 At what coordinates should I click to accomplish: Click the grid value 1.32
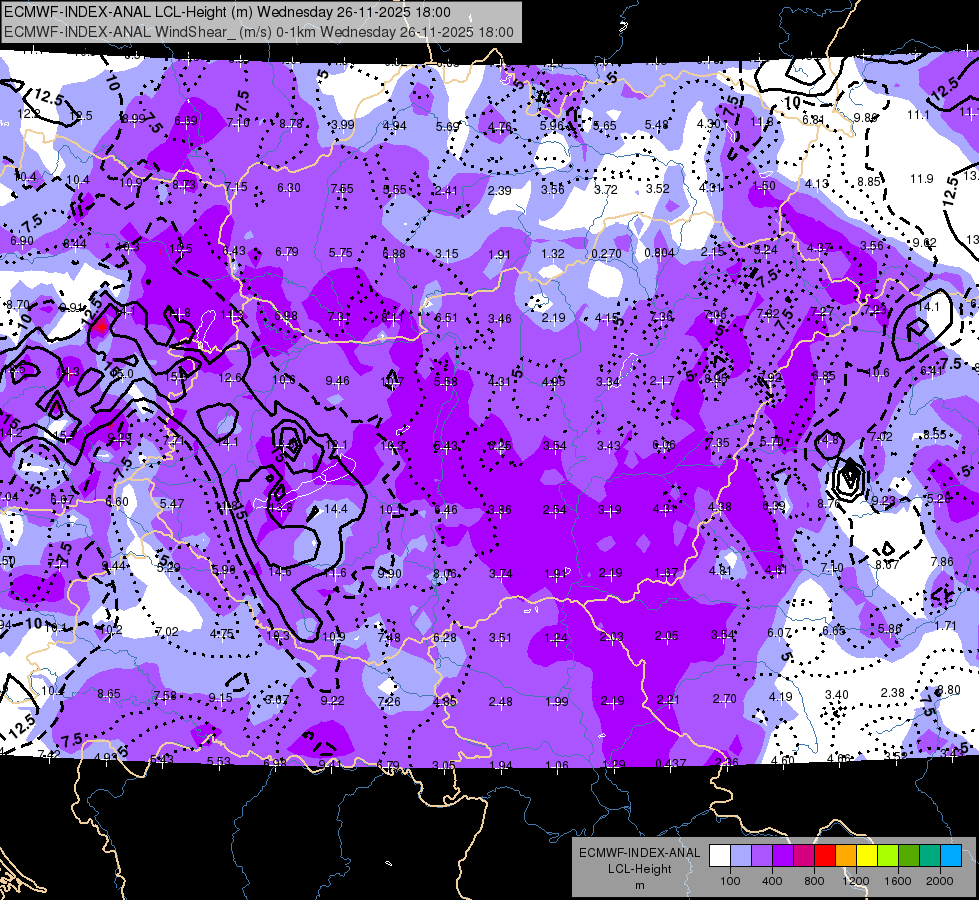tap(553, 254)
